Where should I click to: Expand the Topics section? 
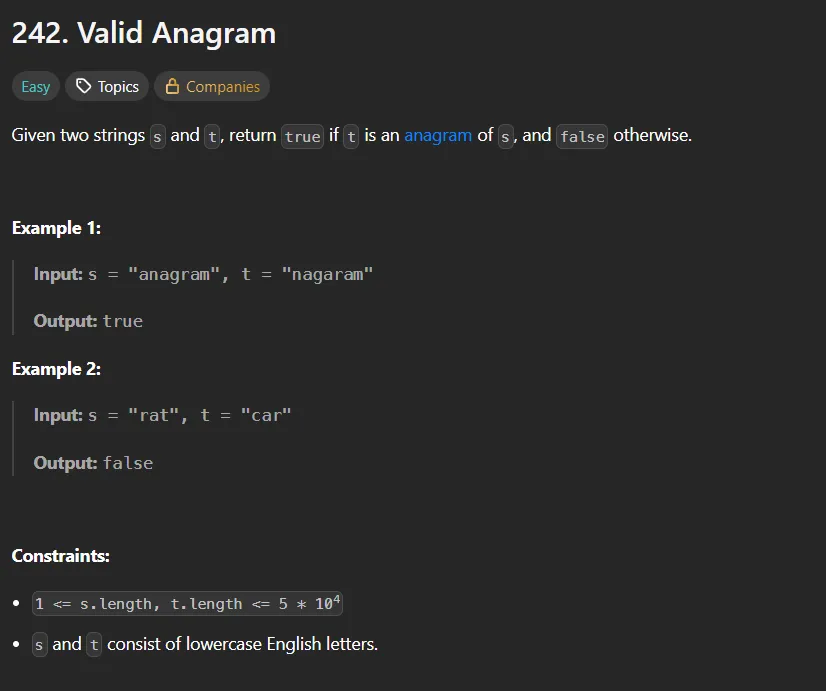pos(108,87)
